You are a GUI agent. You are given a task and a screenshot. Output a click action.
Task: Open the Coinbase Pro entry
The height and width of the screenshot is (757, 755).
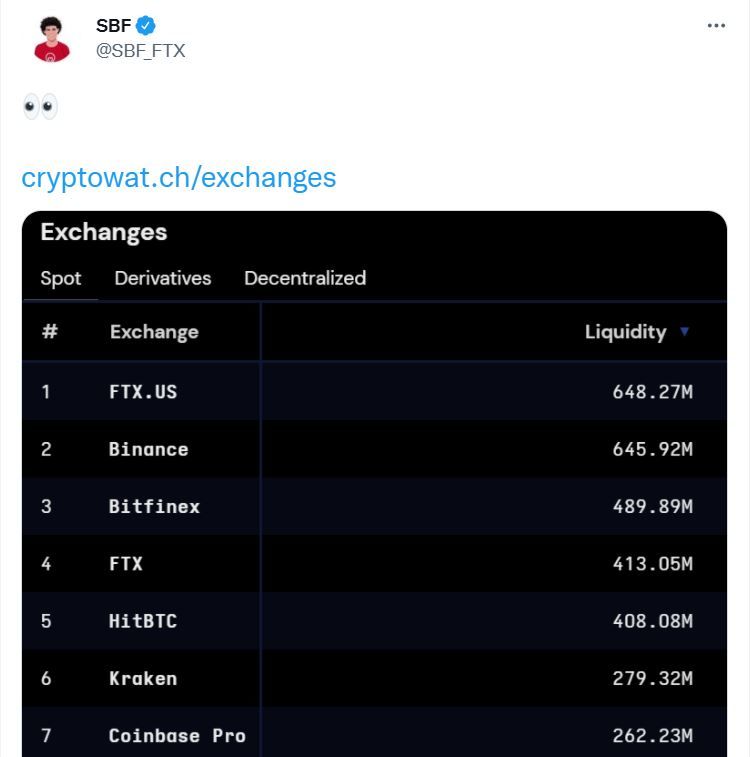pos(177,736)
